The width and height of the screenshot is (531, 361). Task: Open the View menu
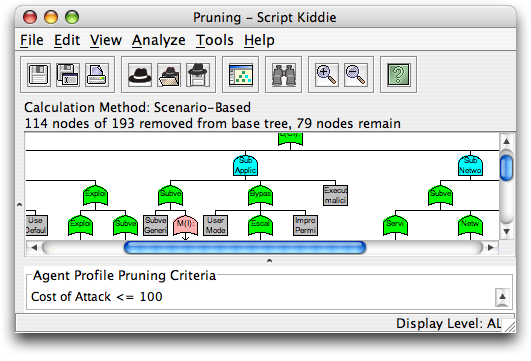[106, 40]
